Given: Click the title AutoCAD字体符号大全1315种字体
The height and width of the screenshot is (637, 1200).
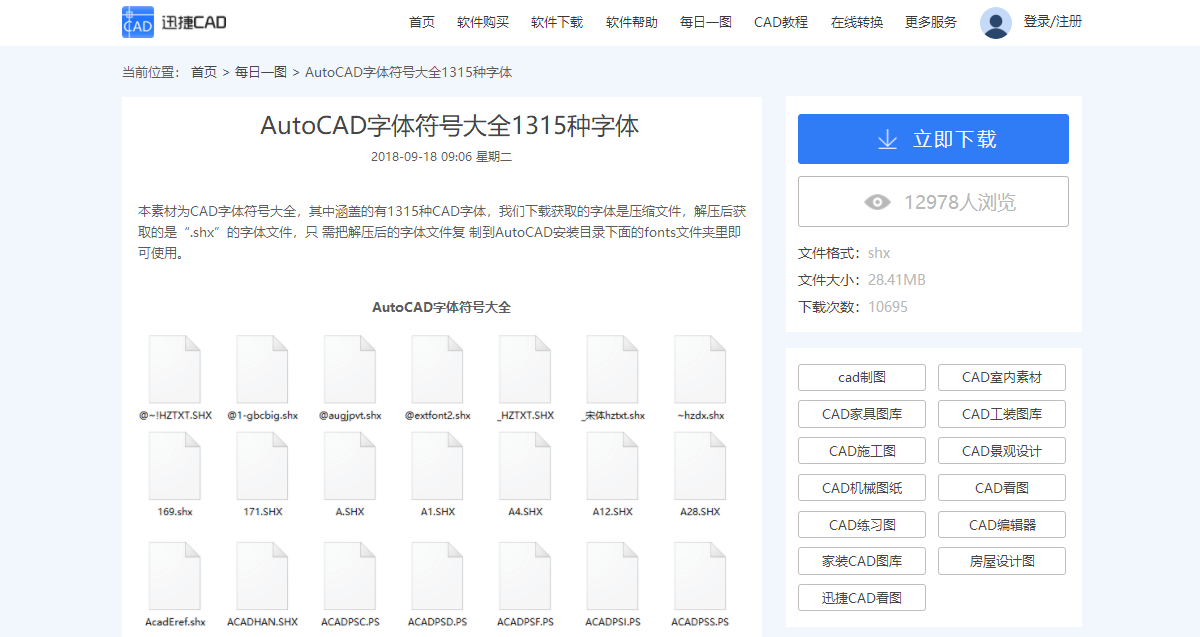Looking at the screenshot, I should click(x=449, y=126).
